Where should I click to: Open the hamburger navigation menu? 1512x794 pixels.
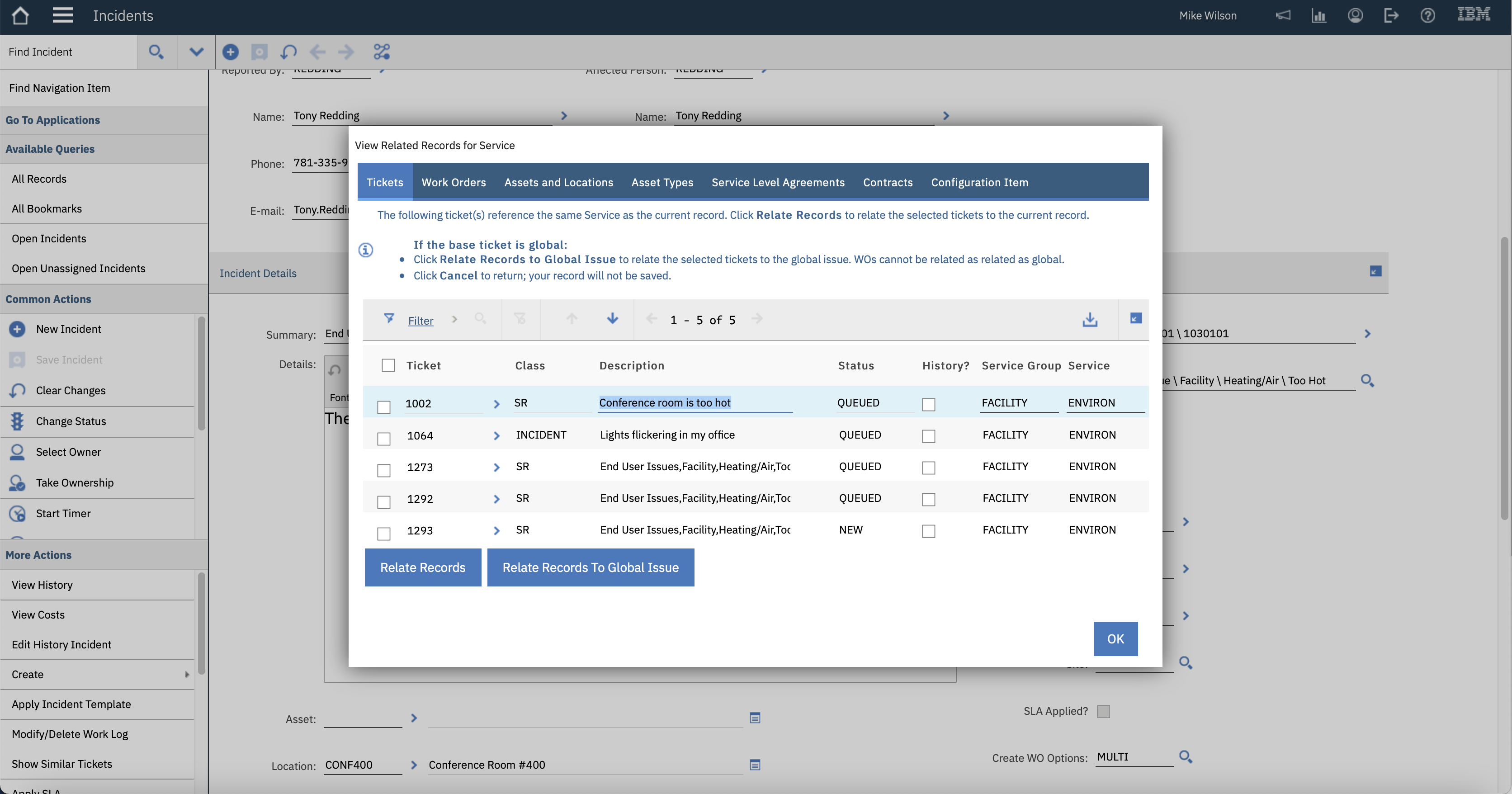[x=62, y=15]
